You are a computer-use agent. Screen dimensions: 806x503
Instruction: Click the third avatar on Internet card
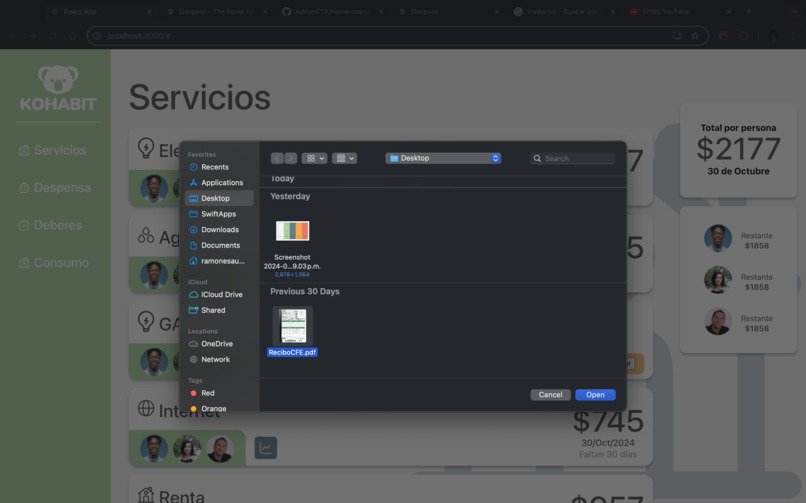[220, 448]
